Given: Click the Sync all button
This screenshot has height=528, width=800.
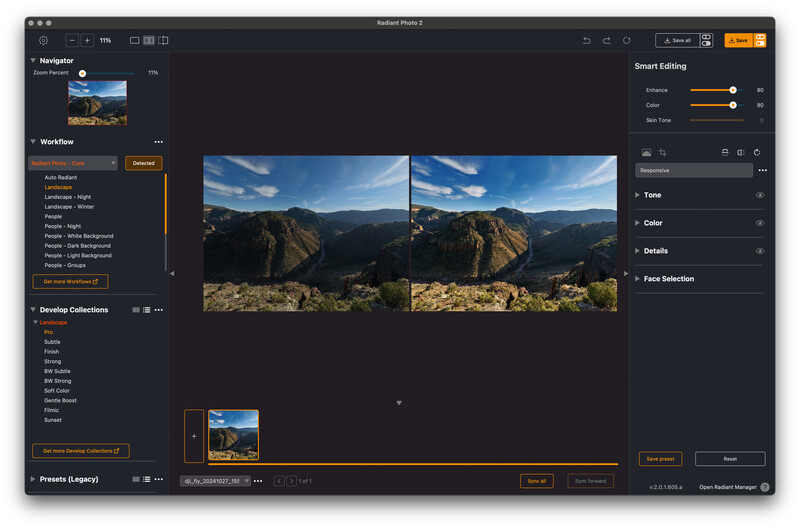Looking at the screenshot, I should coord(537,481).
